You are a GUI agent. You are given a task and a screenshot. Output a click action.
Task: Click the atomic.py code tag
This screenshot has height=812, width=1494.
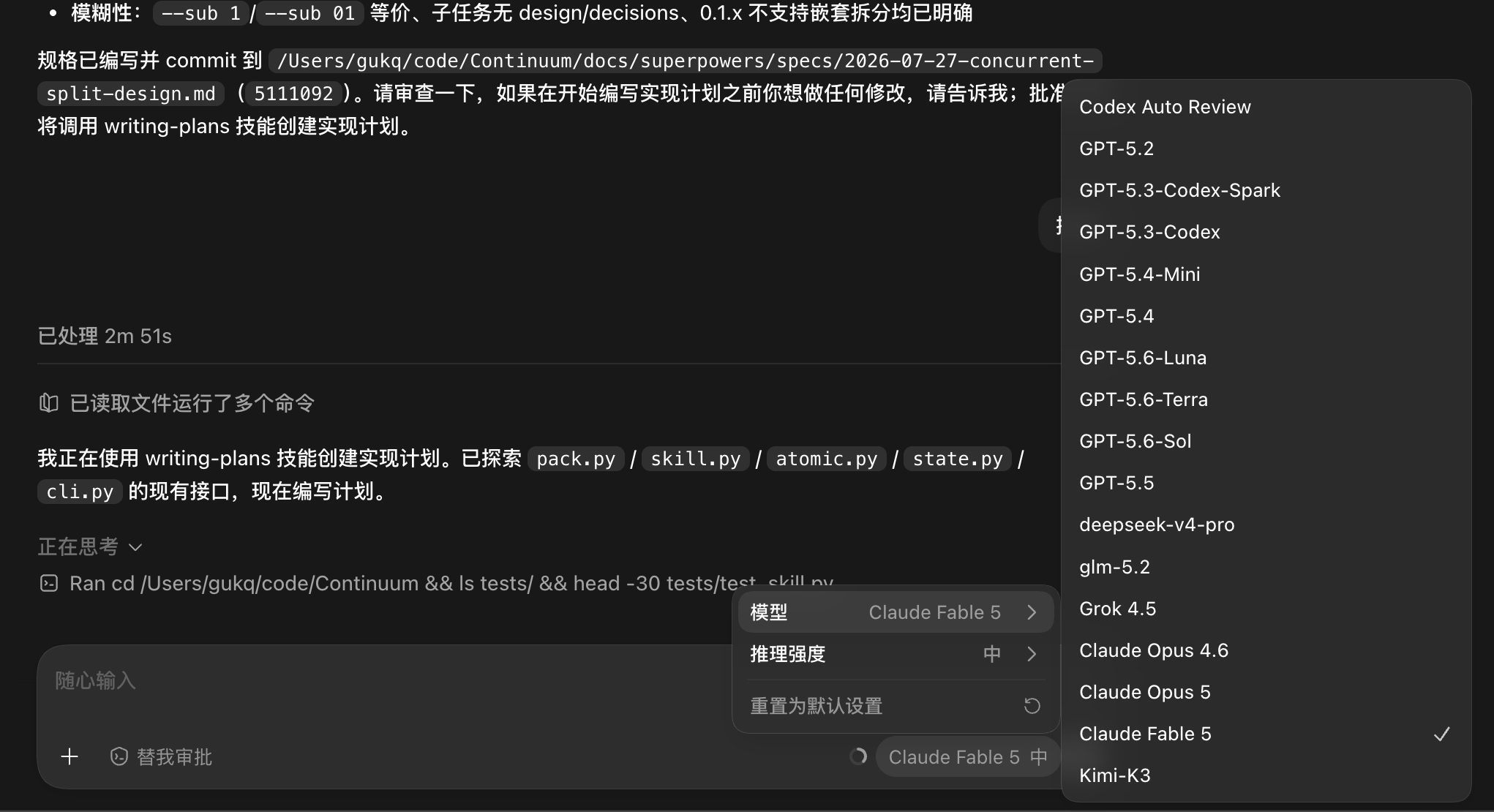tap(826, 459)
